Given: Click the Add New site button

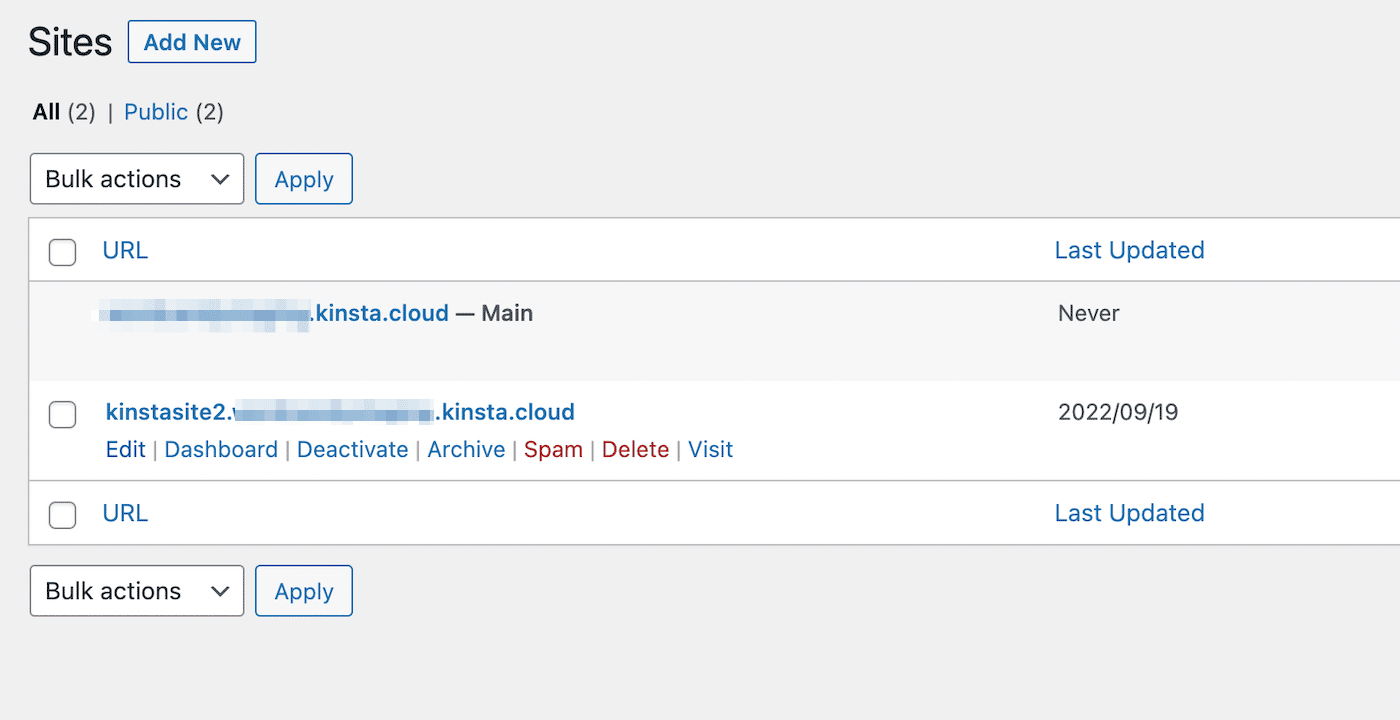Looking at the screenshot, I should click(192, 43).
